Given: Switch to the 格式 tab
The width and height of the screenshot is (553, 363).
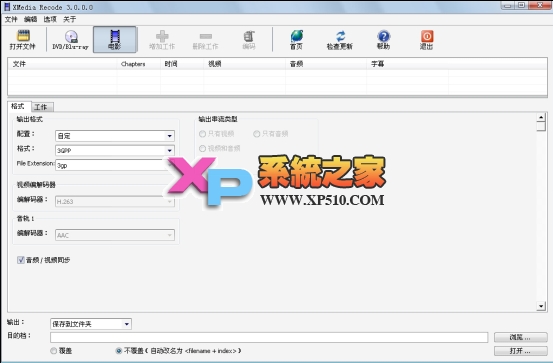Looking at the screenshot, I should [18, 106].
